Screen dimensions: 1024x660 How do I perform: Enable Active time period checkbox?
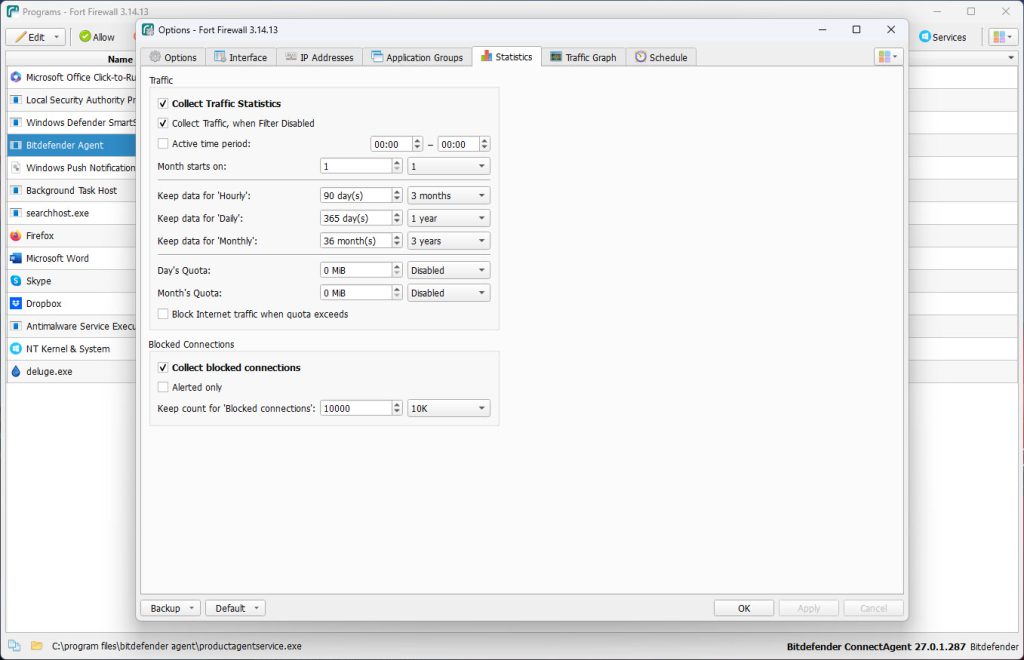click(163, 144)
